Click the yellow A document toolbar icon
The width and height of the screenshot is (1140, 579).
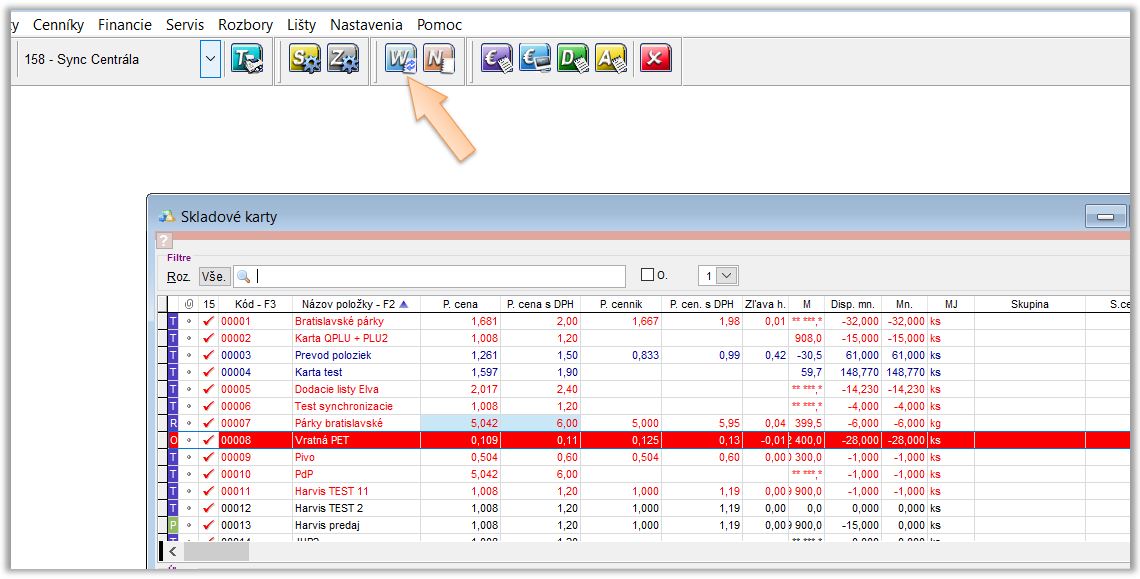point(611,59)
